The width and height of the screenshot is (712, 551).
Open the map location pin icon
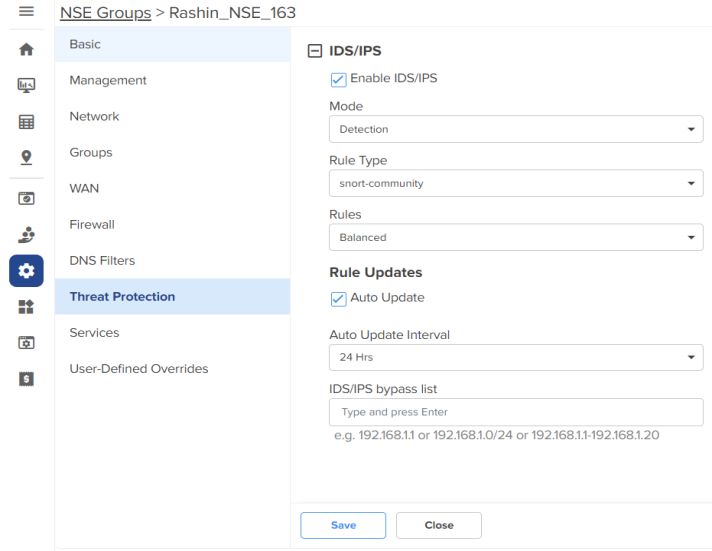pyautogui.click(x=26, y=157)
